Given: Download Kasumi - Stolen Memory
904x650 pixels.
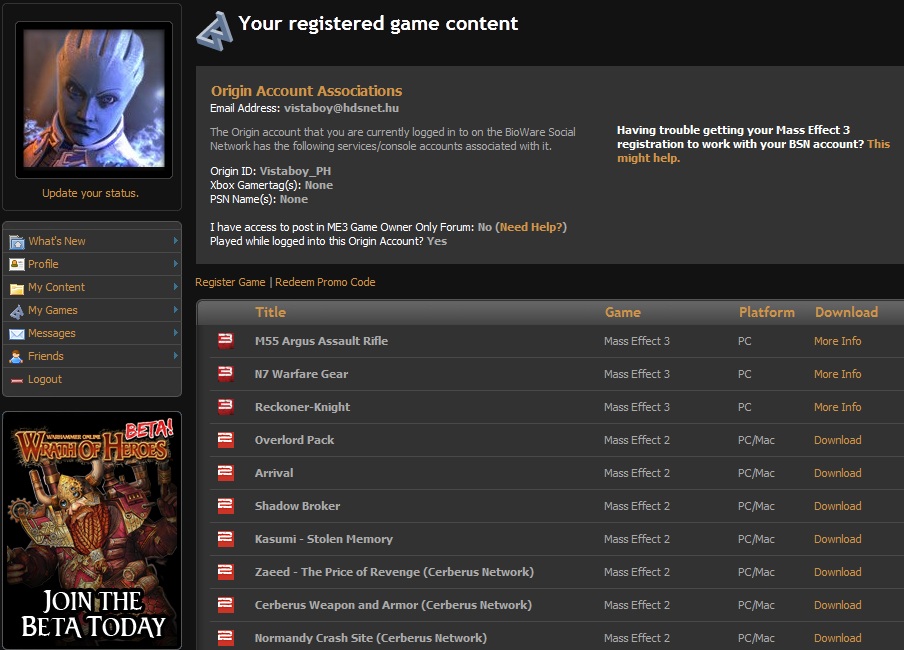Looking at the screenshot, I should pos(838,539).
